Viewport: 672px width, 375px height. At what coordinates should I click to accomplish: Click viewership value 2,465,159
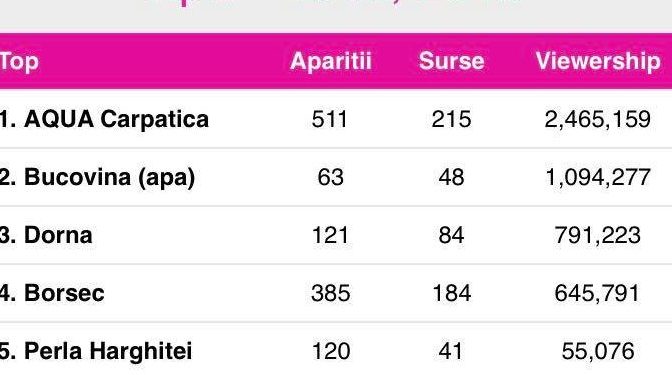pyautogui.click(x=597, y=119)
